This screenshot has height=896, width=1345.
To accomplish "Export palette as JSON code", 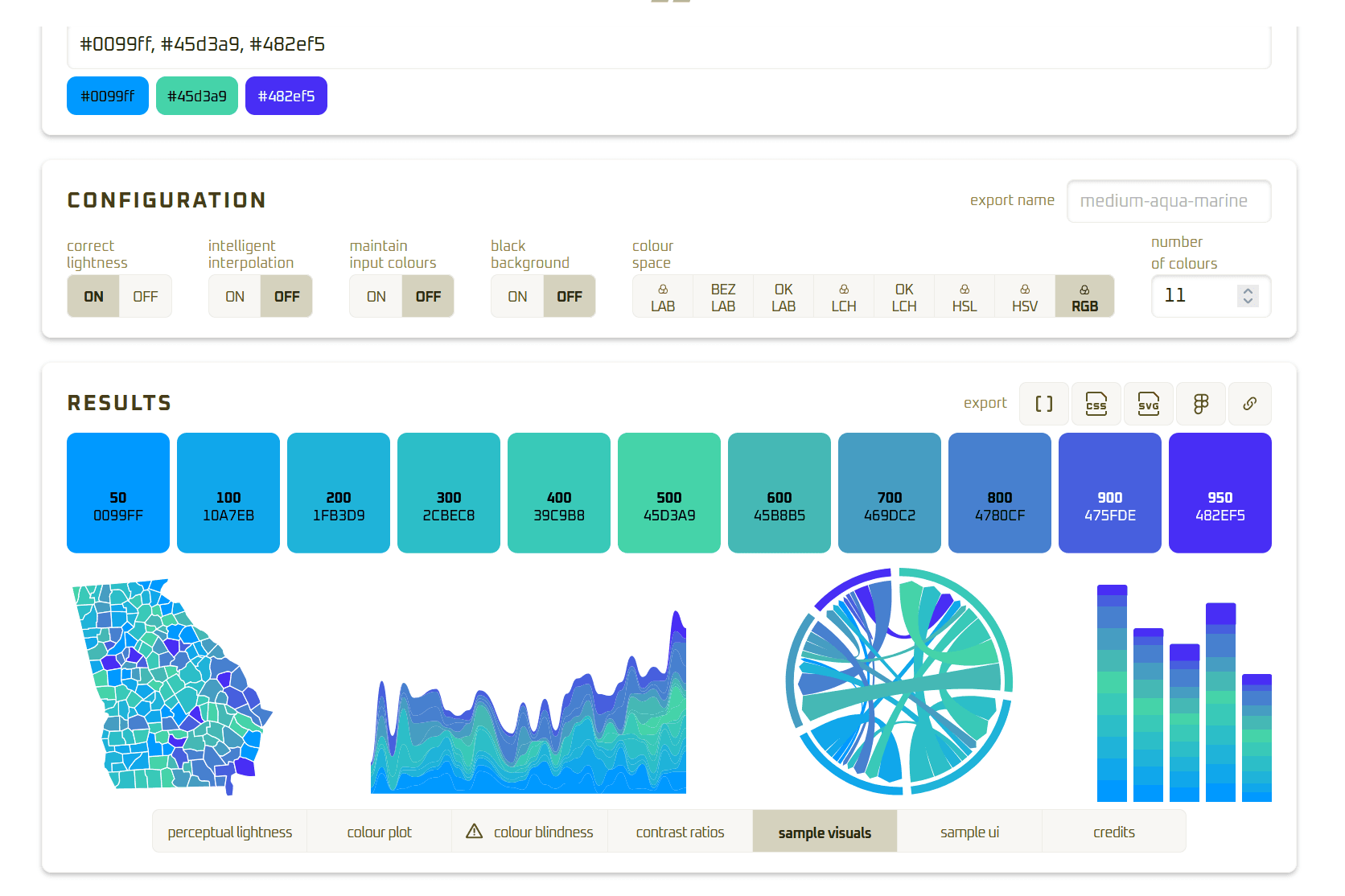I will click(x=1043, y=403).
